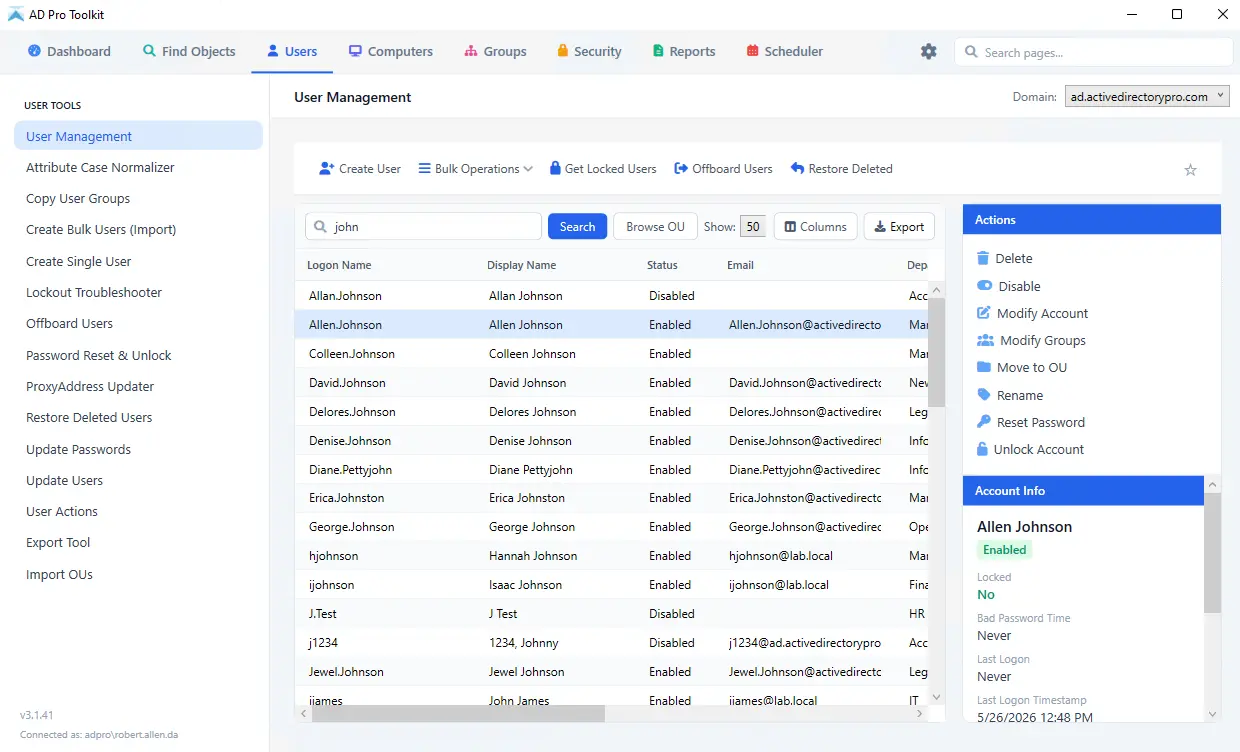Image resolution: width=1240 pixels, height=752 pixels.
Task: Click the Groups tab icon
Action: pos(471,51)
